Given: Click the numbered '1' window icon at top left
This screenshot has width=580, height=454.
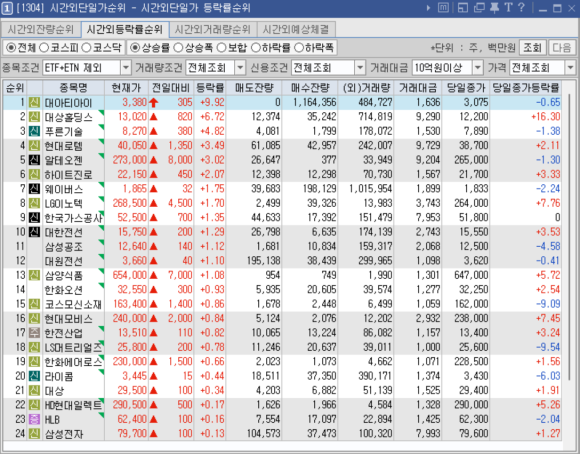Looking at the screenshot, I should click(7, 9).
